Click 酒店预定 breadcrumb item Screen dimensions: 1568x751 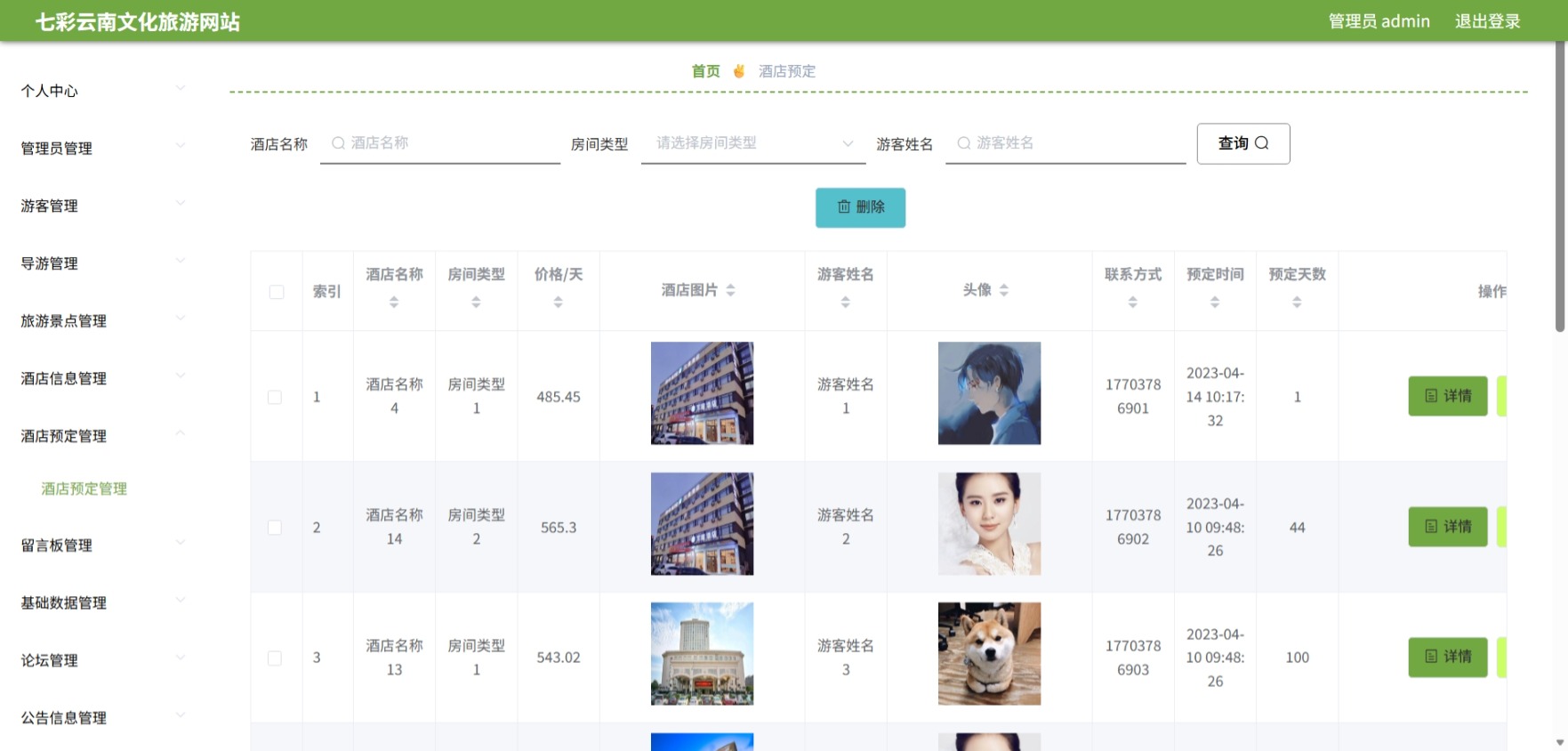[x=787, y=71]
